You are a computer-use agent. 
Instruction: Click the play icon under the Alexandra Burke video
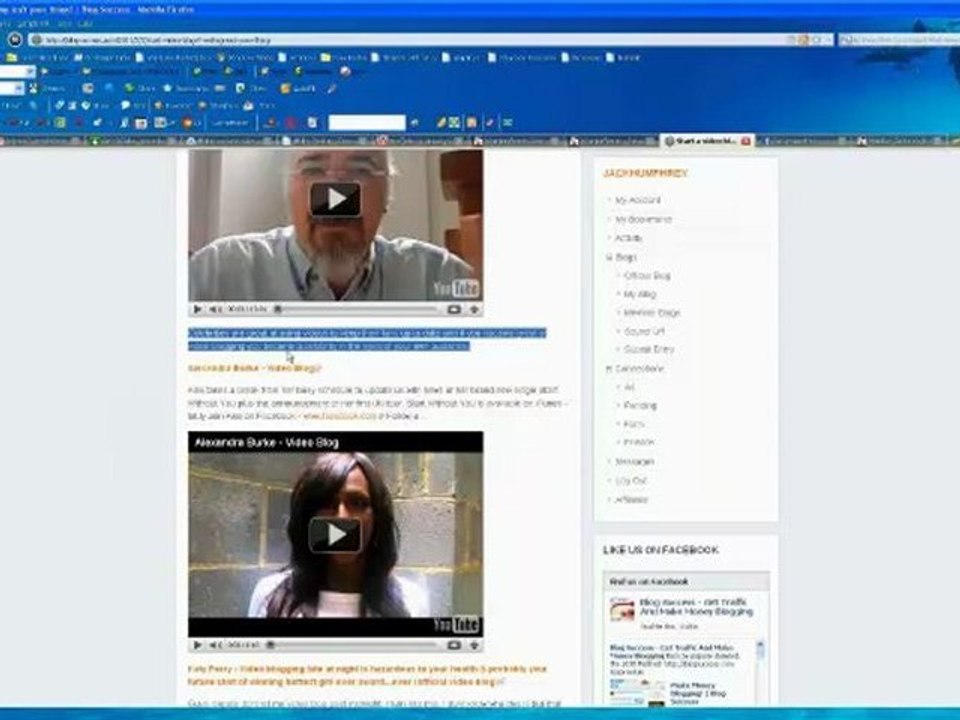point(197,645)
